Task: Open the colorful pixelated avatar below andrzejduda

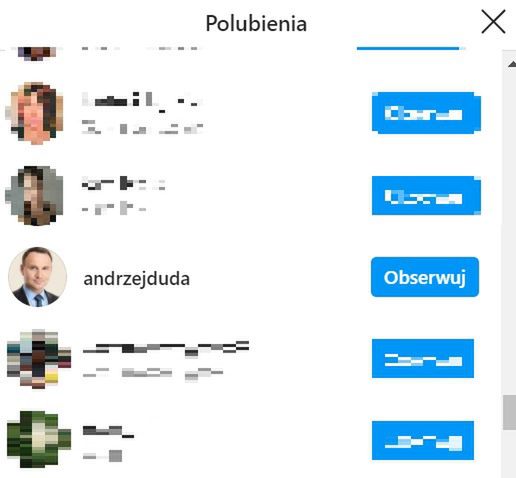Action: (39, 359)
